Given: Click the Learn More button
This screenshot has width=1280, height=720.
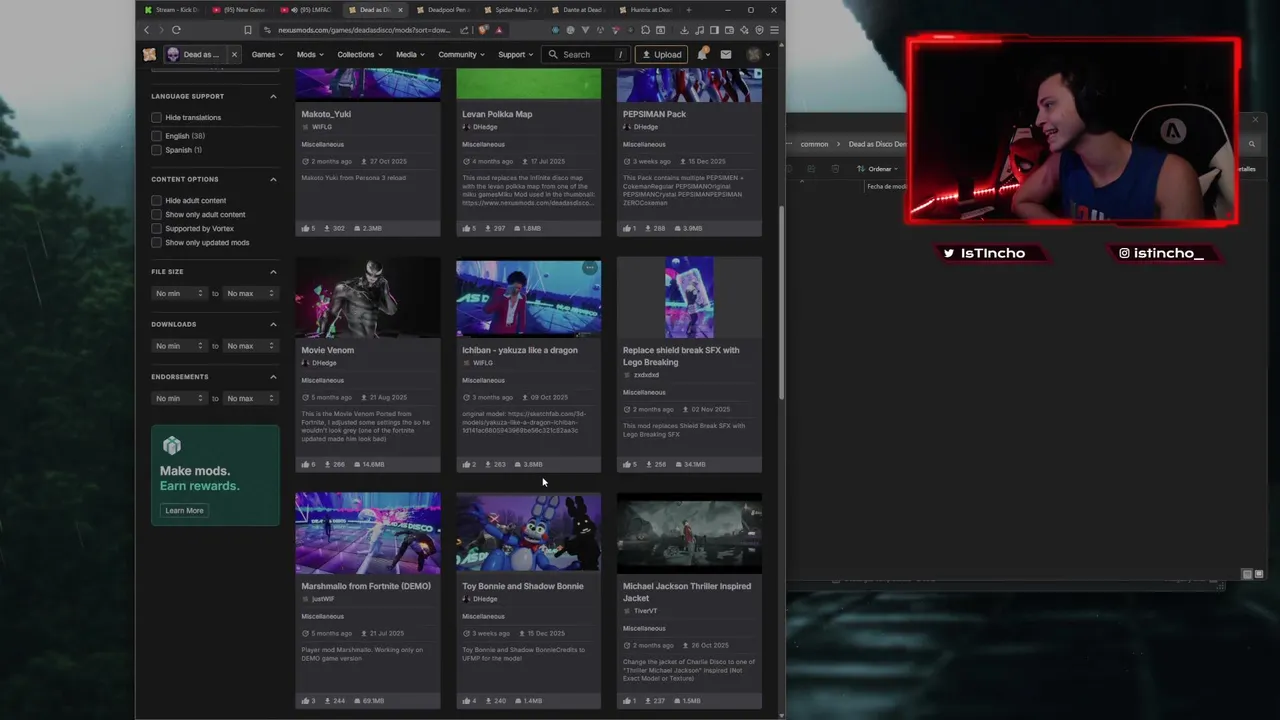Looking at the screenshot, I should [184, 510].
